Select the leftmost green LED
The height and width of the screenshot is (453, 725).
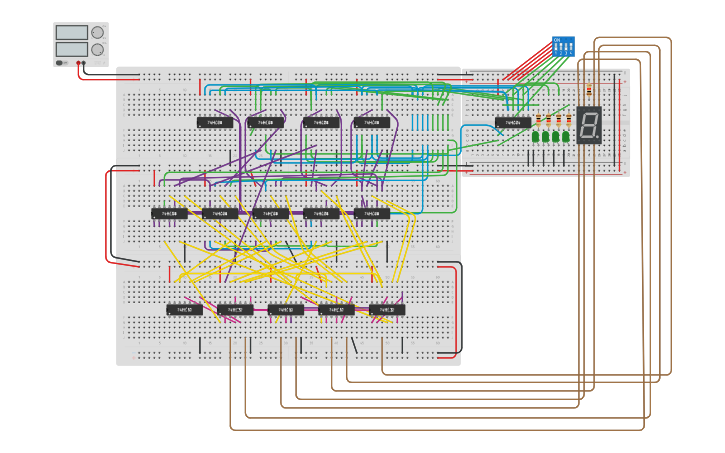pyautogui.click(x=536, y=137)
